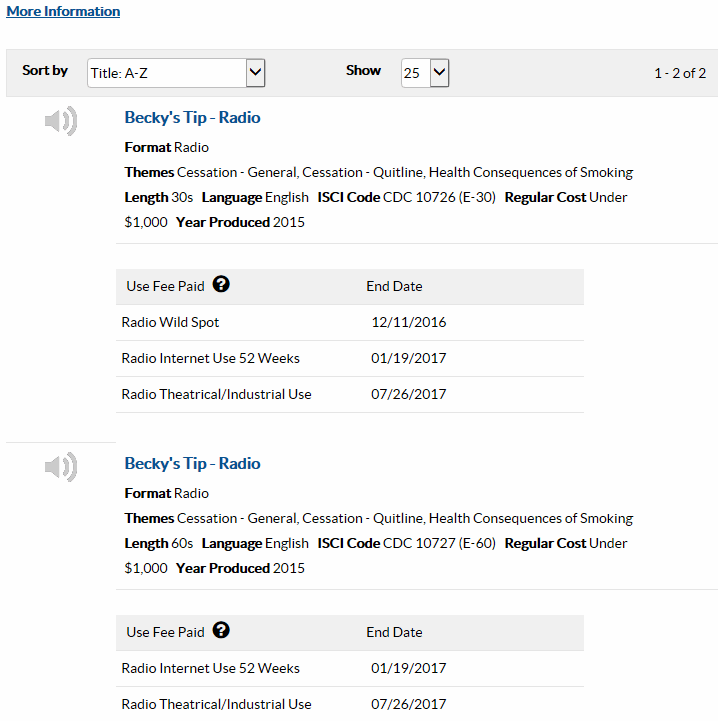Expand the Sort by Title: A-Z dropdown

(176, 73)
